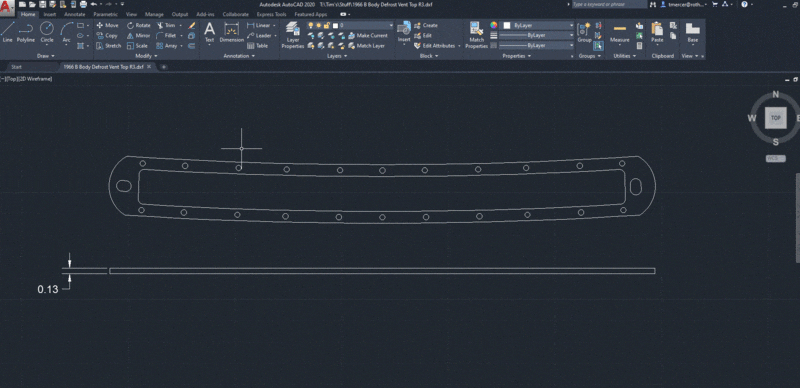Open the object color wheel swatch
The image size is (800, 388).
(493, 25)
